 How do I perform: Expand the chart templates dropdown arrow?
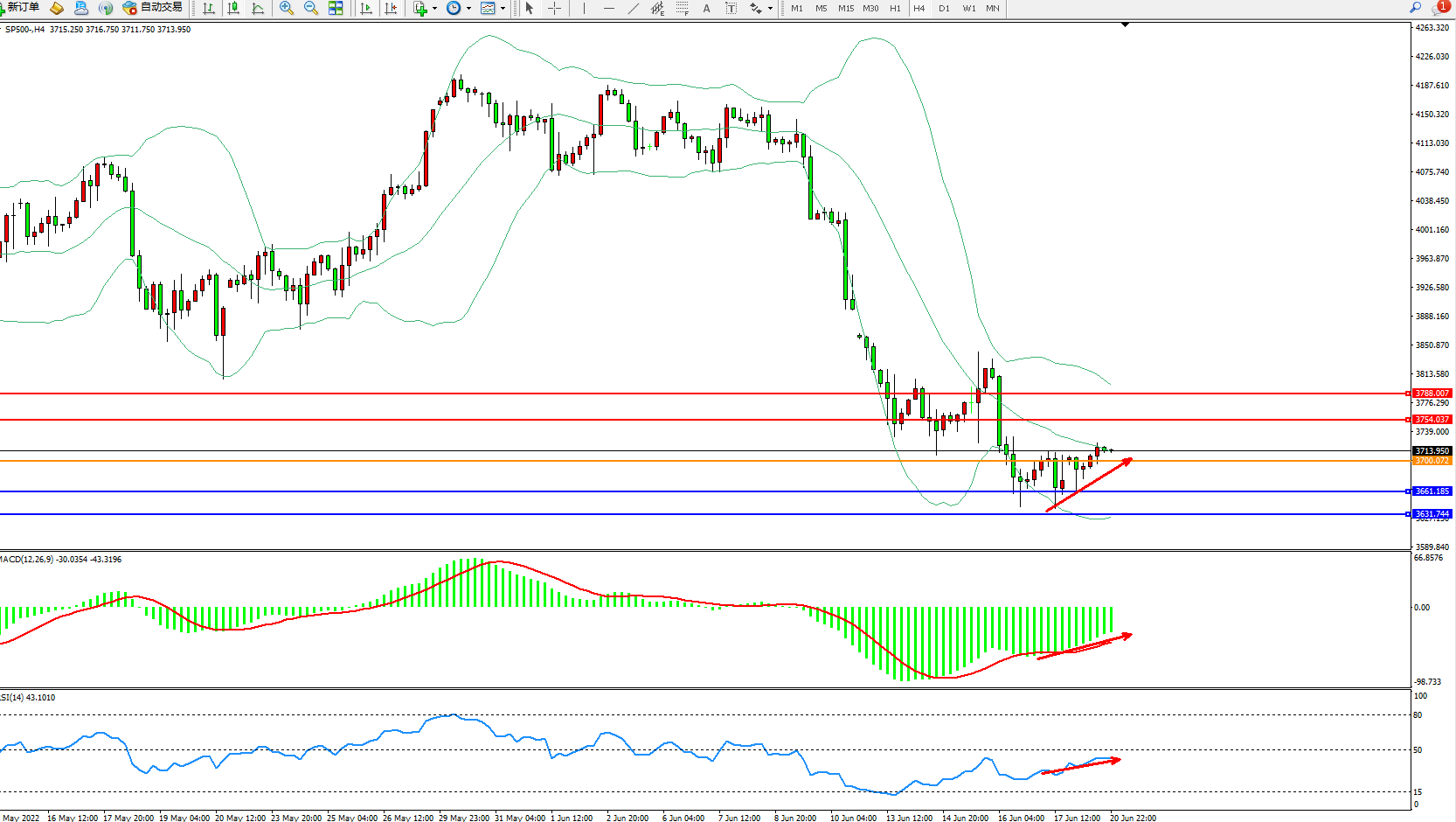tap(503, 9)
